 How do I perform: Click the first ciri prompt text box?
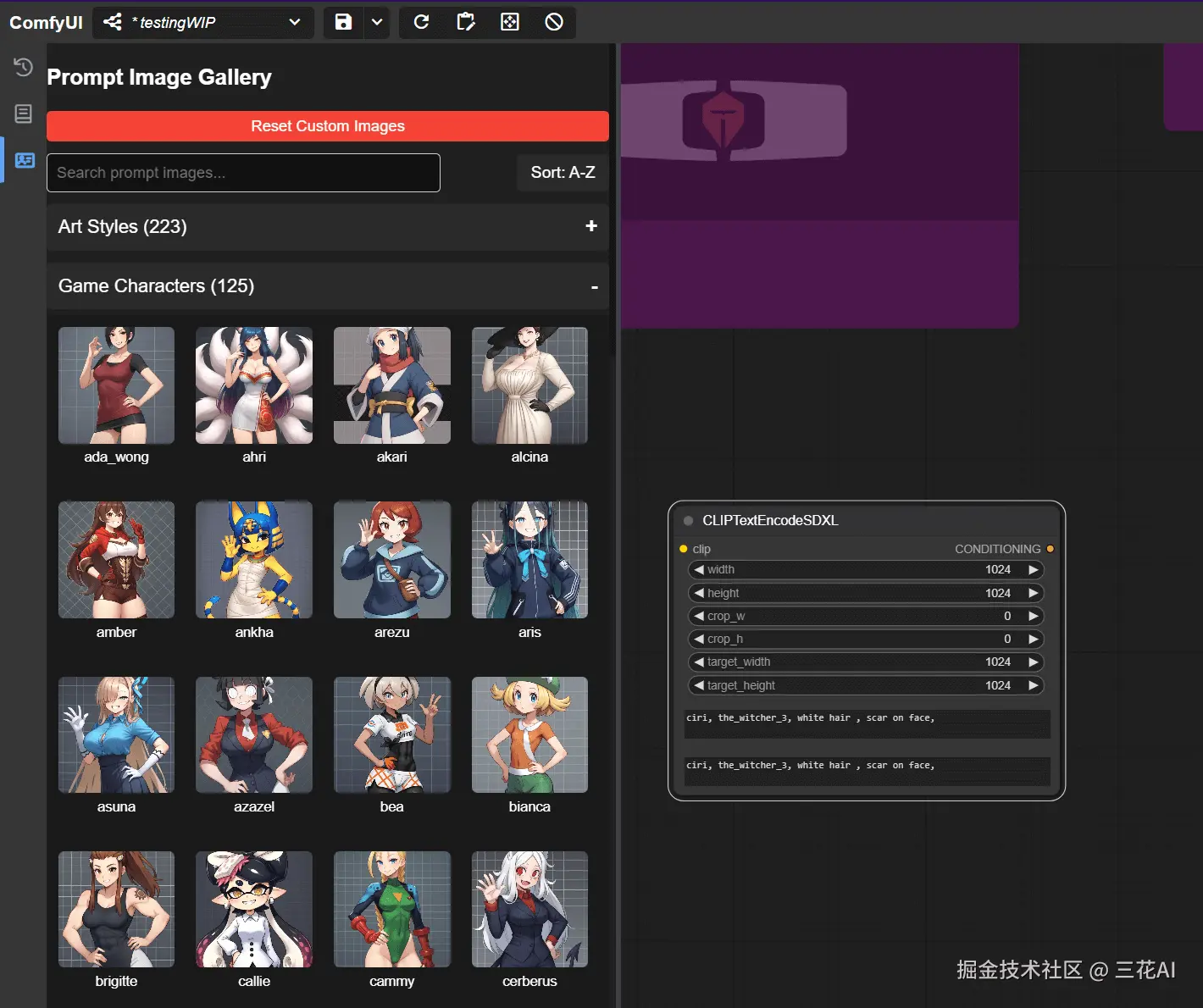868,724
